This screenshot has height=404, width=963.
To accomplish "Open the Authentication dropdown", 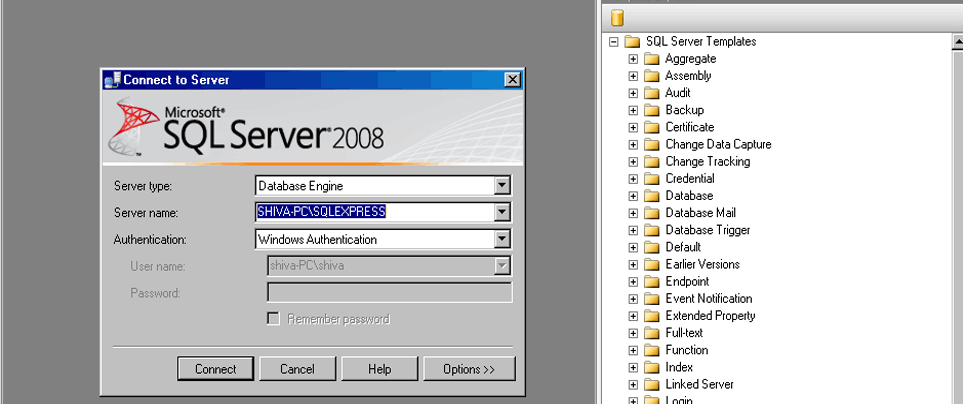I will pyautogui.click(x=502, y=239).
